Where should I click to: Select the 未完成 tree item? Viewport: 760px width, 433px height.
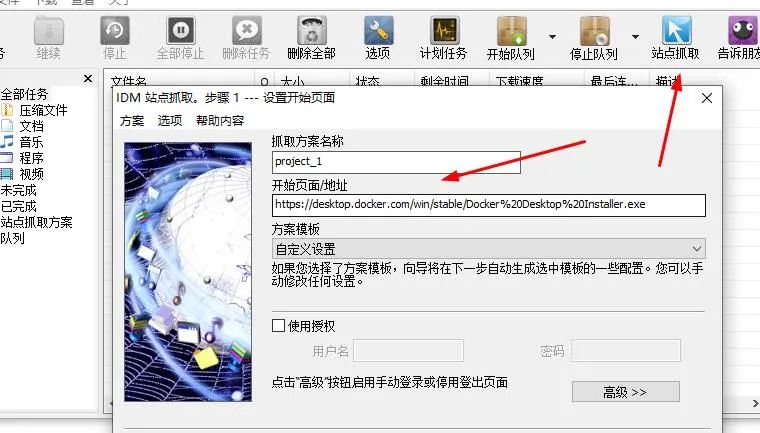(x=18, y=190)
